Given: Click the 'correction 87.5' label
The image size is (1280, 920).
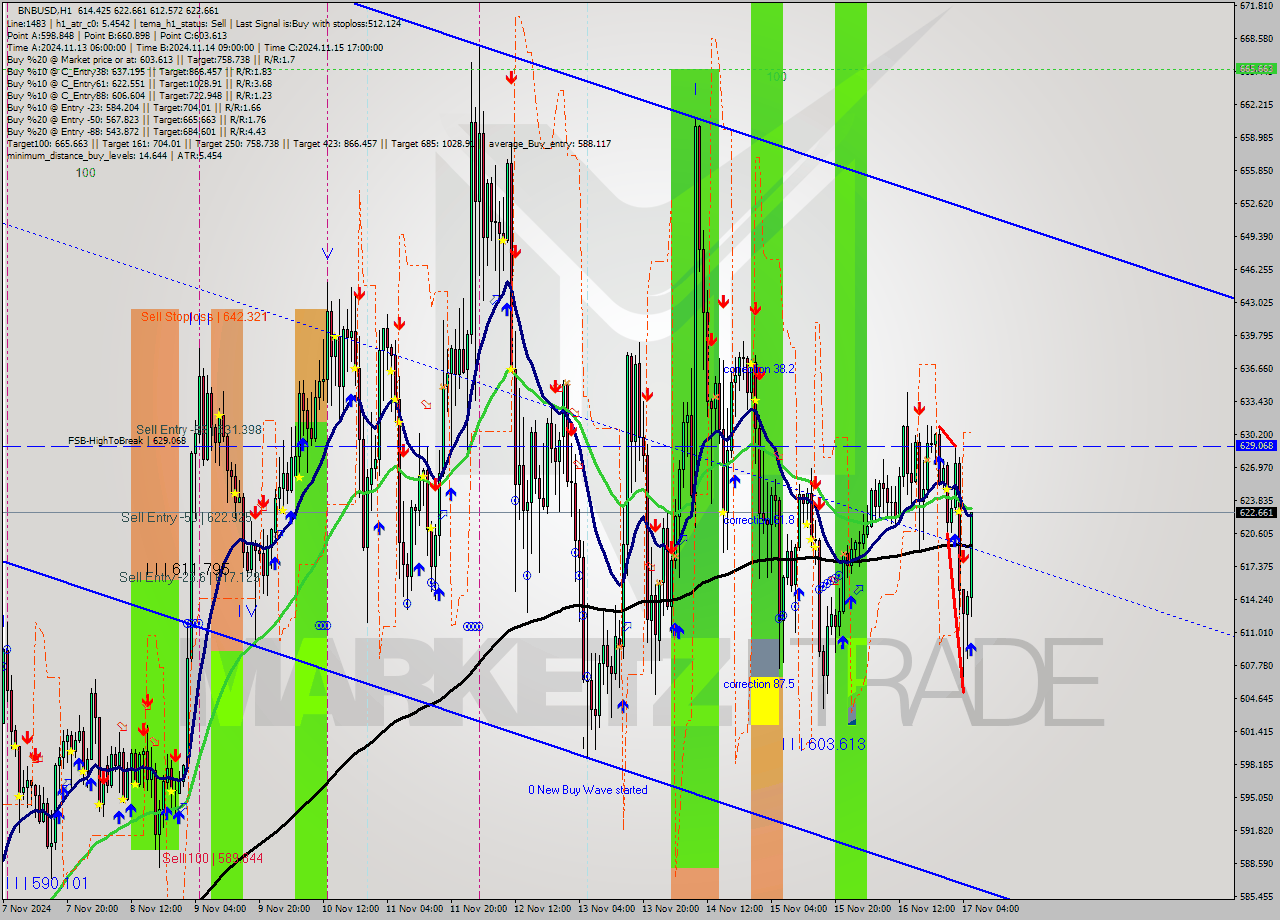Looking at the screenshot, I should tap(759, 684).
